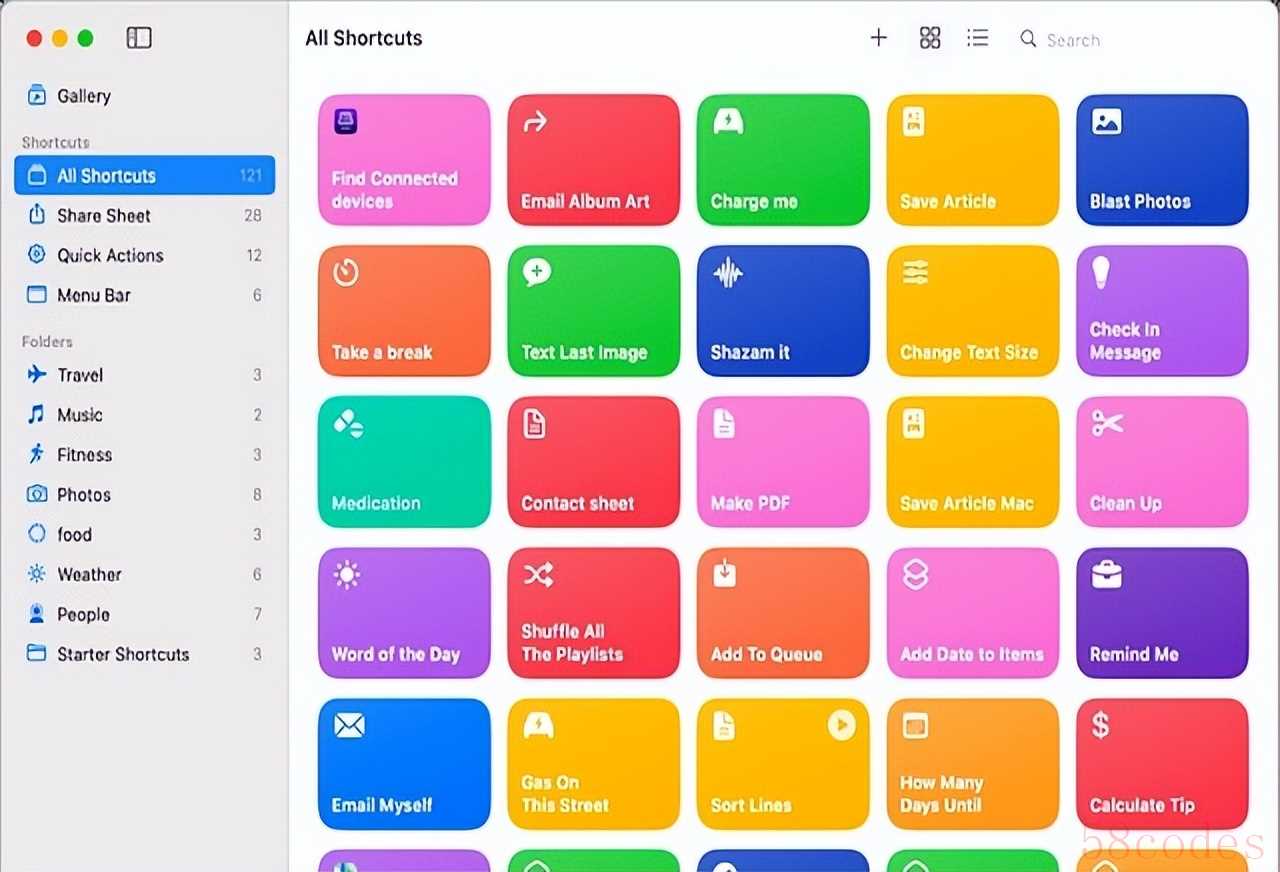The width and height of the screenshot is (1280, 872).
Task: Open the Gallery
Action: click(x=83, y=96)
